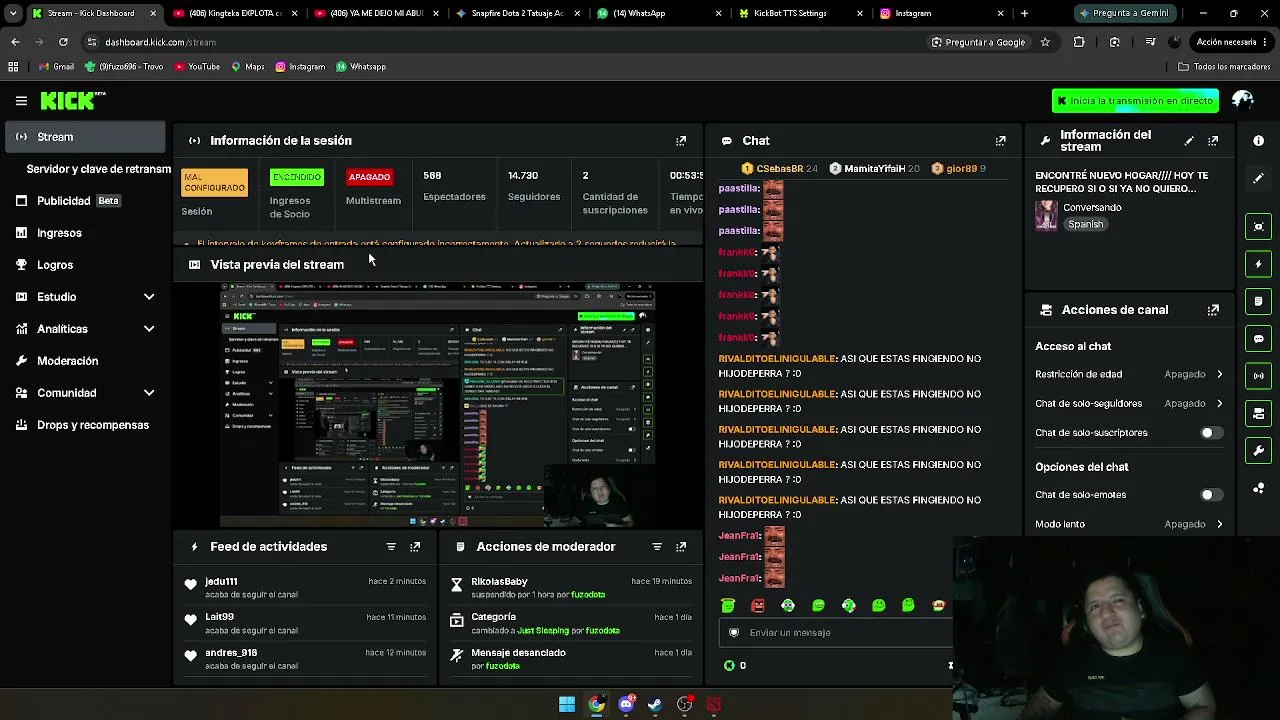Toggle the activity feed lightning icon in right sidebar

1258,264
